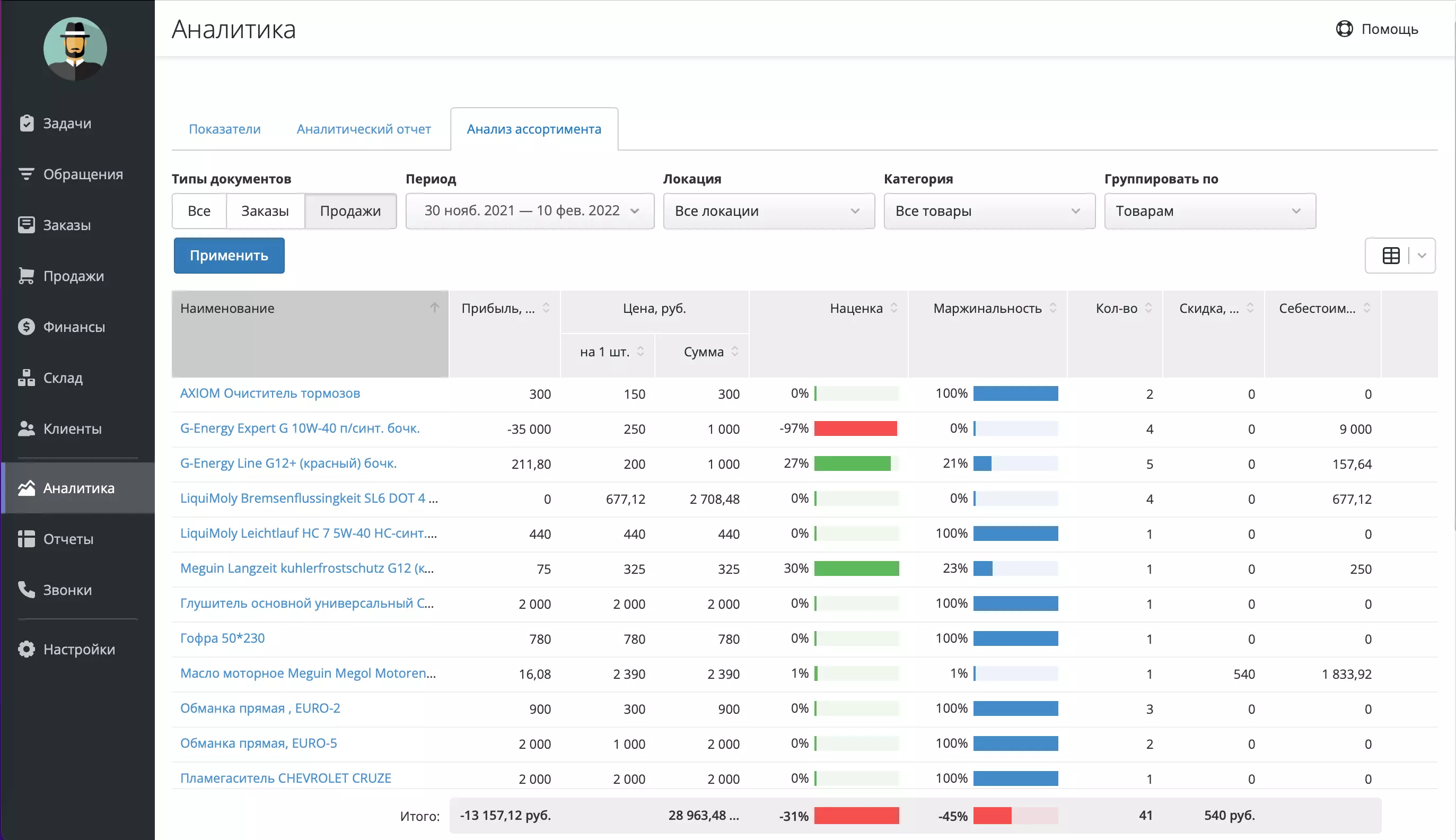The image size is (1456, 840).
Task: Select the Продажи document type filter
Action: [350, 211]
